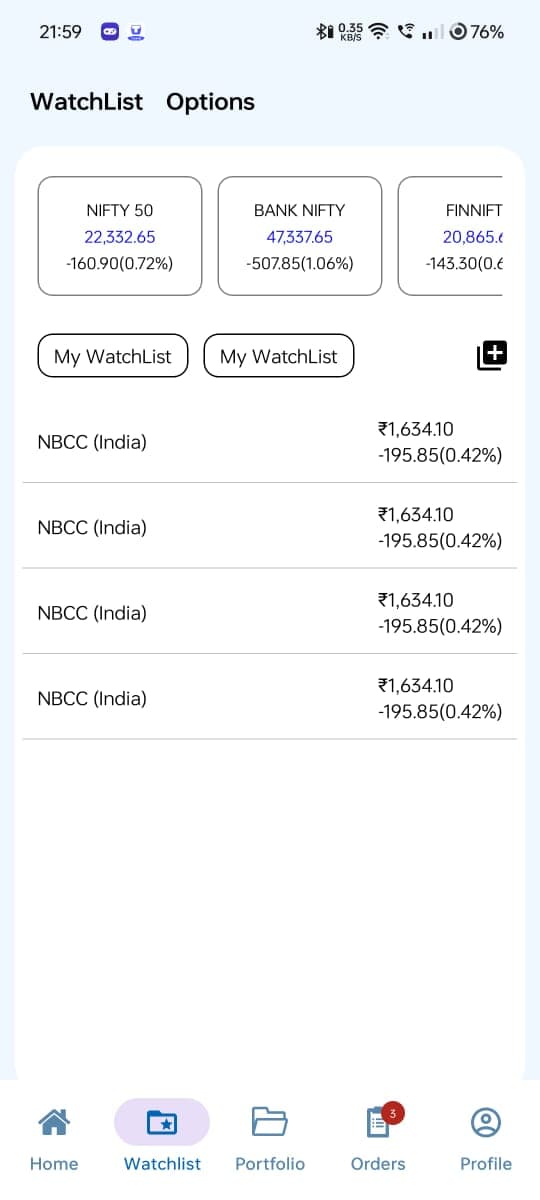Open the NIFTY 50 index card
Image resolution: width=540 pixels, height=1200 pixels.
point(120,236)
